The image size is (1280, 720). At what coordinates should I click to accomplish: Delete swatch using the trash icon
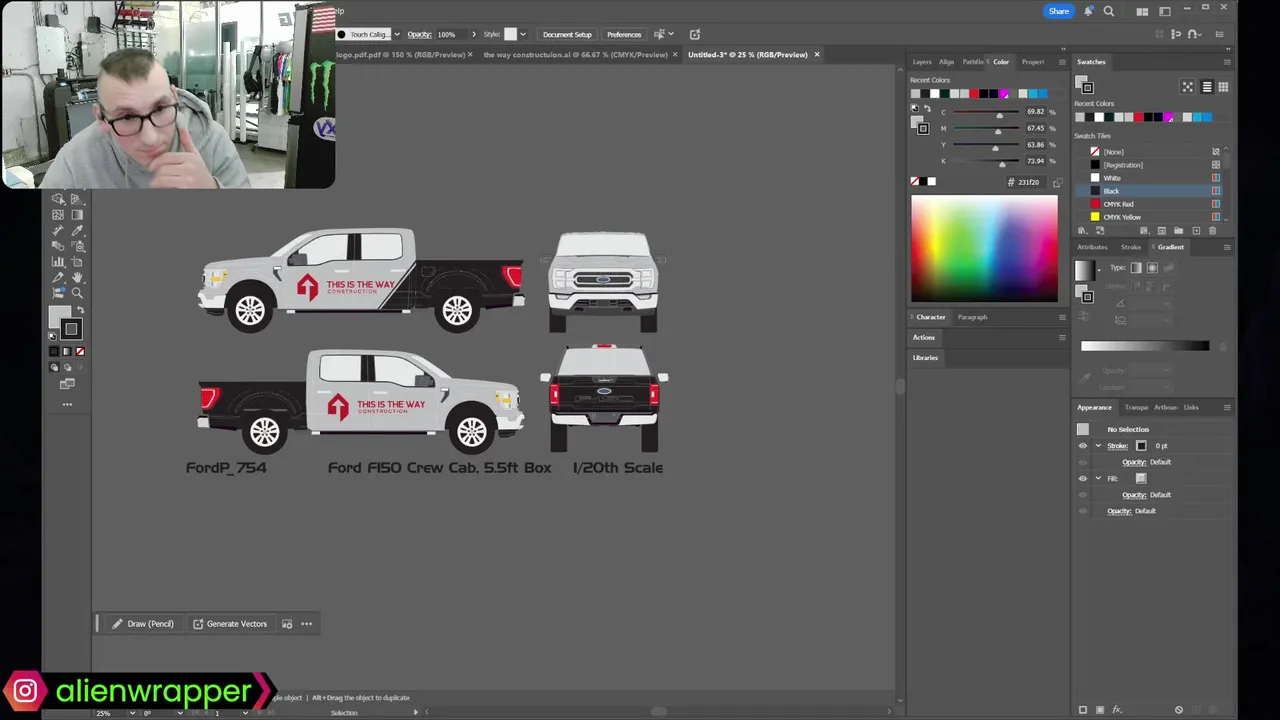[x=1212, y=231]
